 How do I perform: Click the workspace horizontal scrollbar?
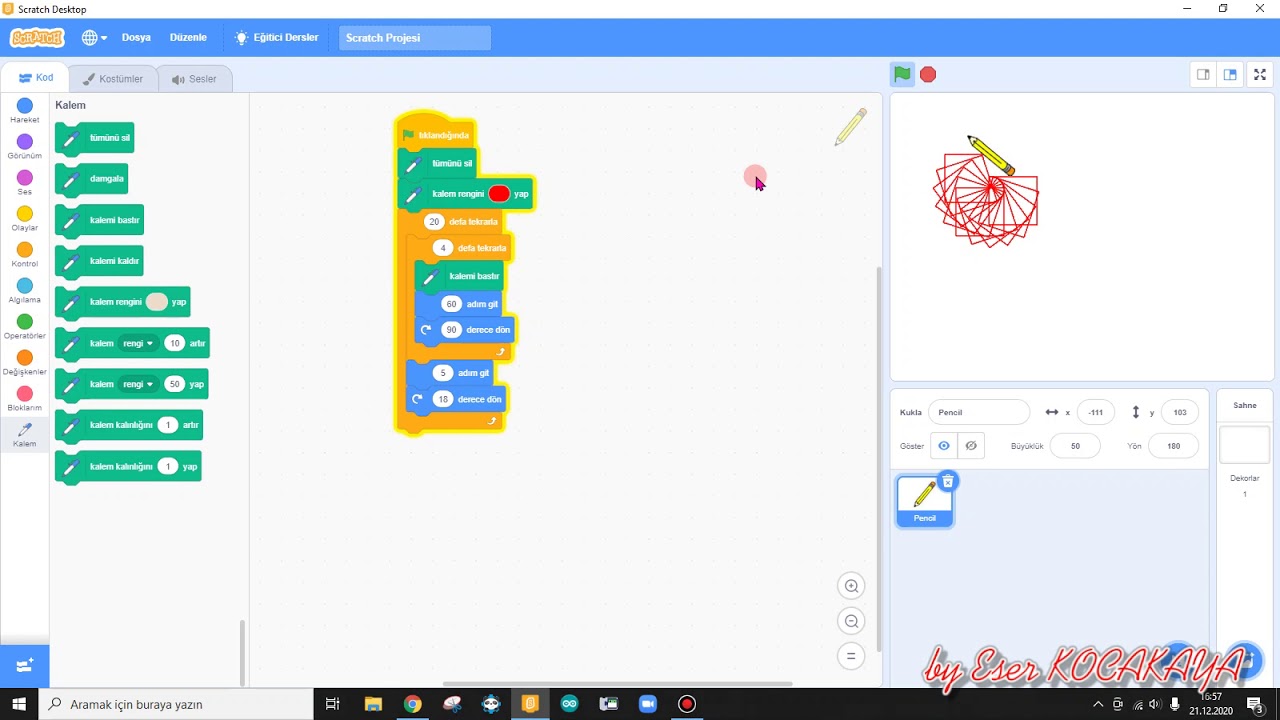click(617, 684)
